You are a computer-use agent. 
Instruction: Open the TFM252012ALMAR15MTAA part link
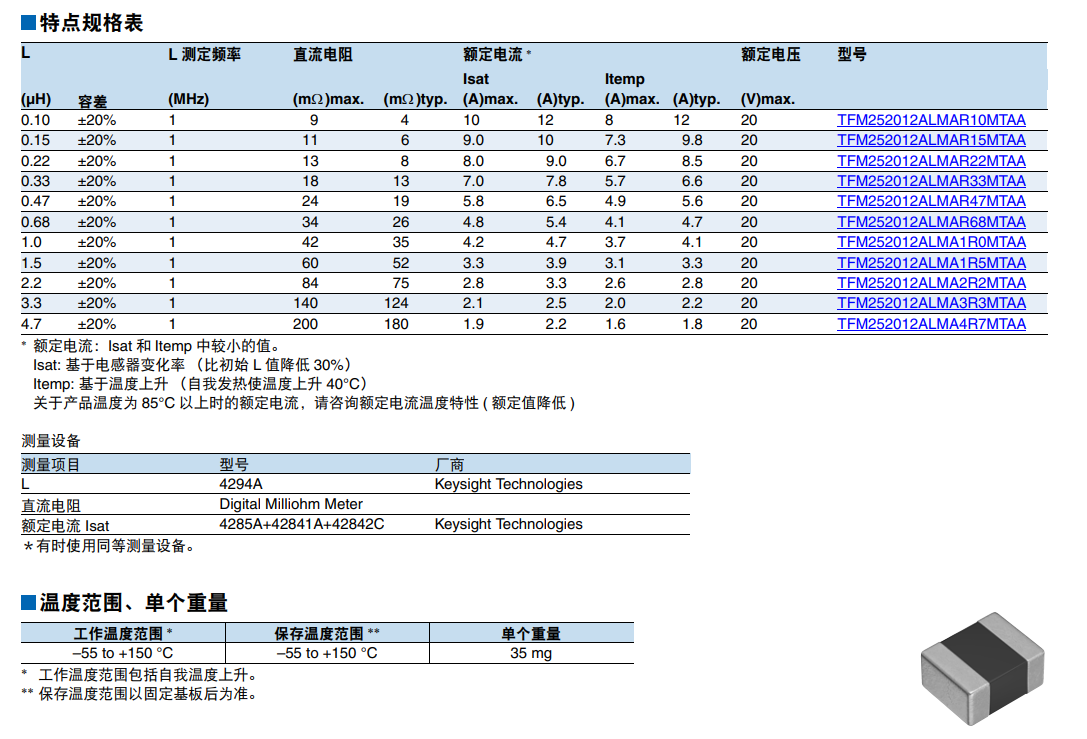point(931,140)
